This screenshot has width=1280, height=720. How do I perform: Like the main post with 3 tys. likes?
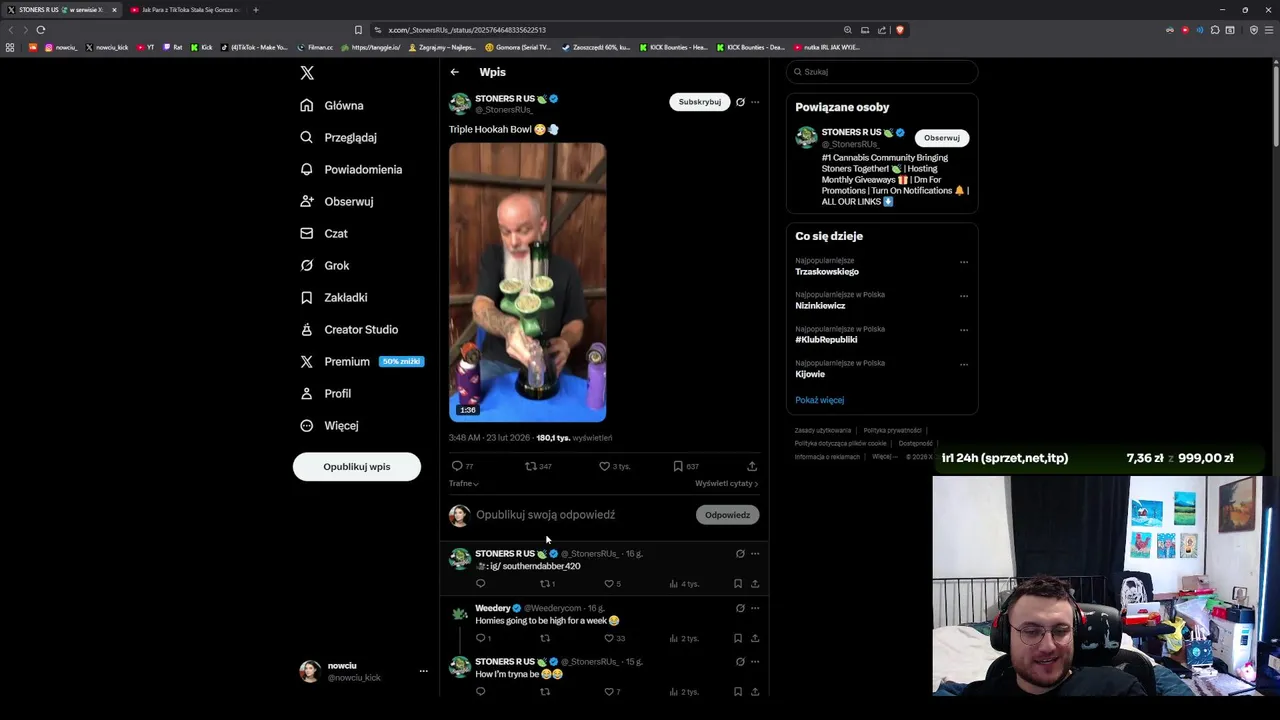tap(604, 466)
